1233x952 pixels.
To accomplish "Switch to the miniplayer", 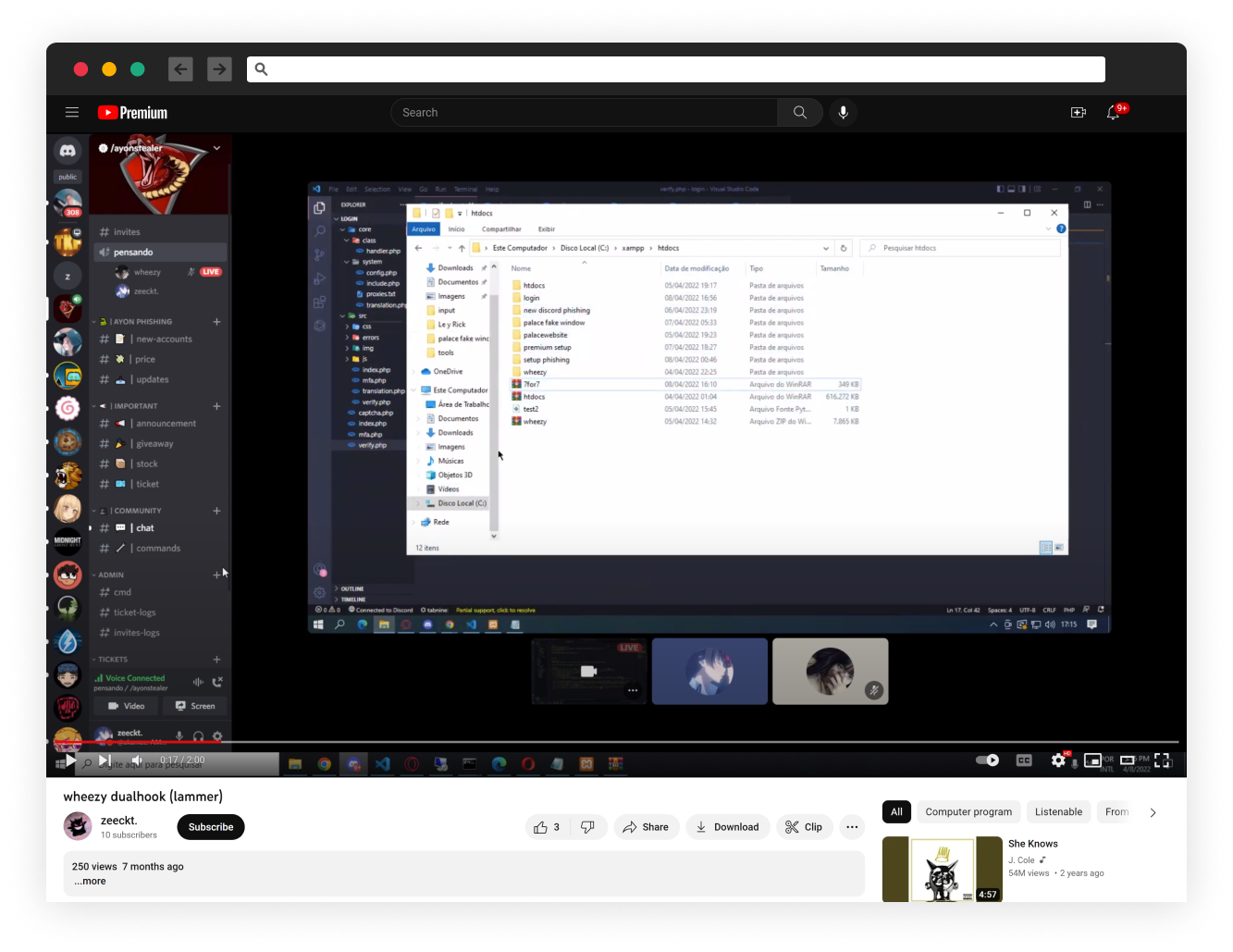I will pos(1092,760).
